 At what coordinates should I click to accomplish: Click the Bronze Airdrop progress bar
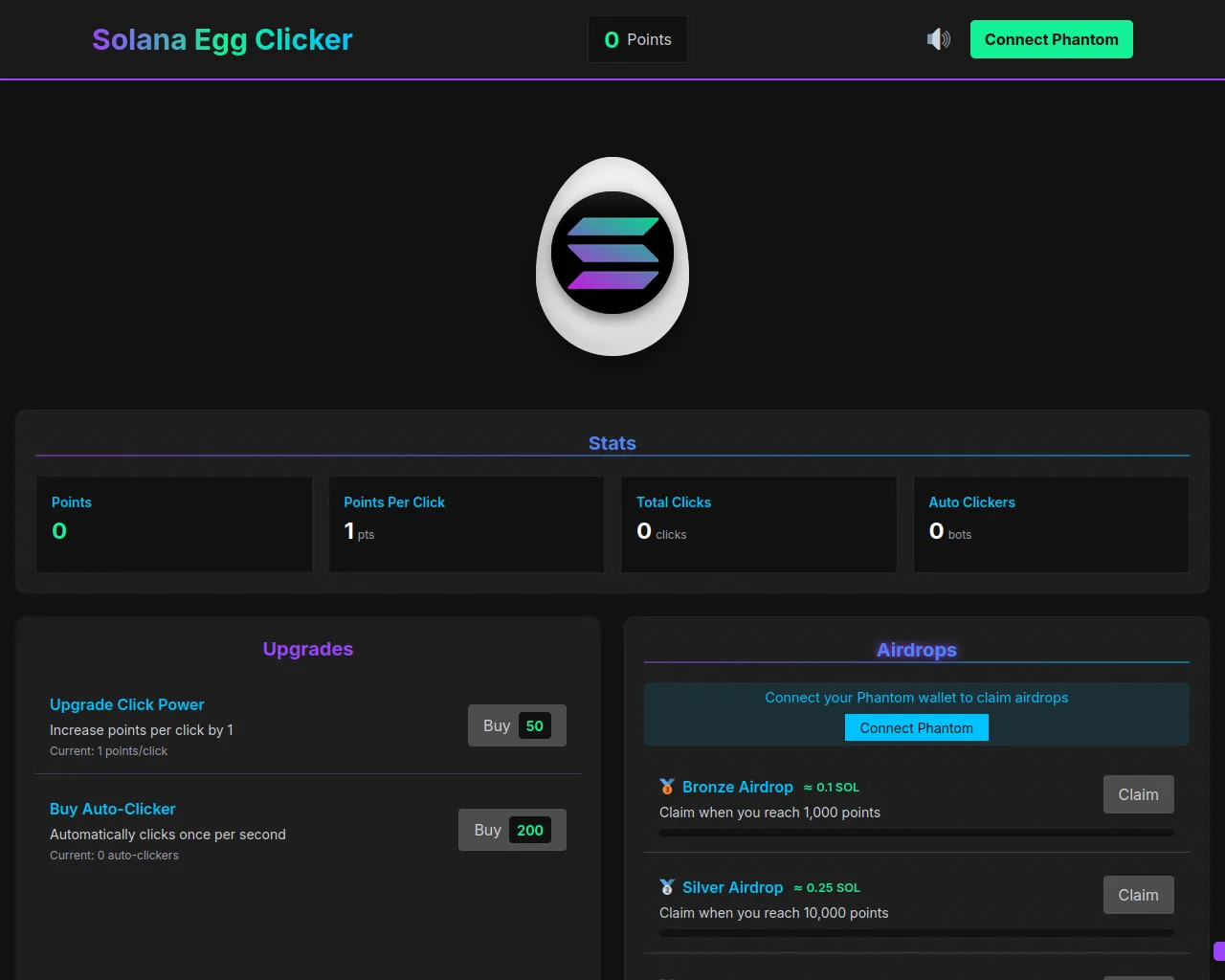917,833
